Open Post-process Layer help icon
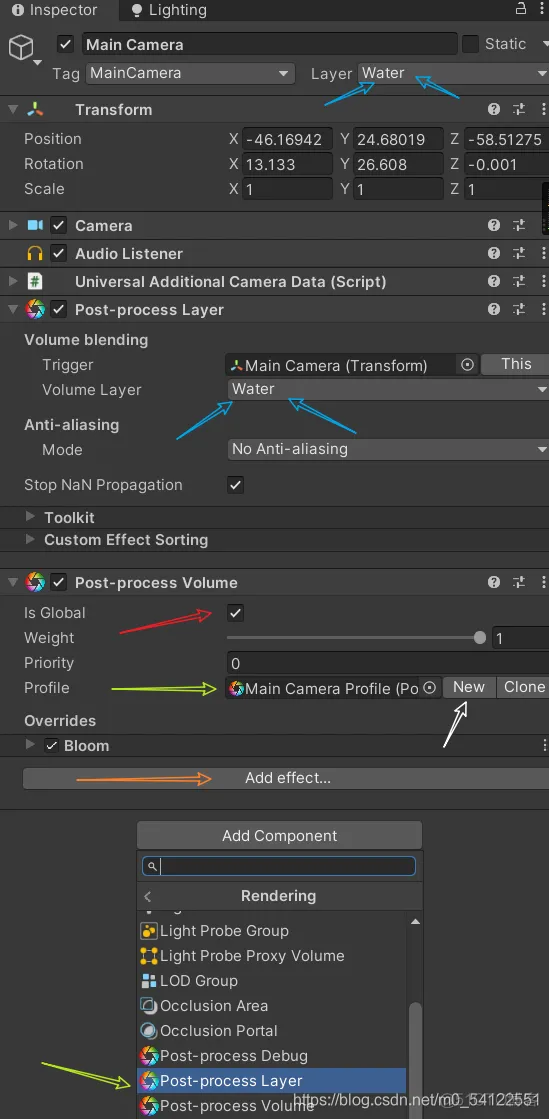The image size is (549, 1119). click(493, 310)
